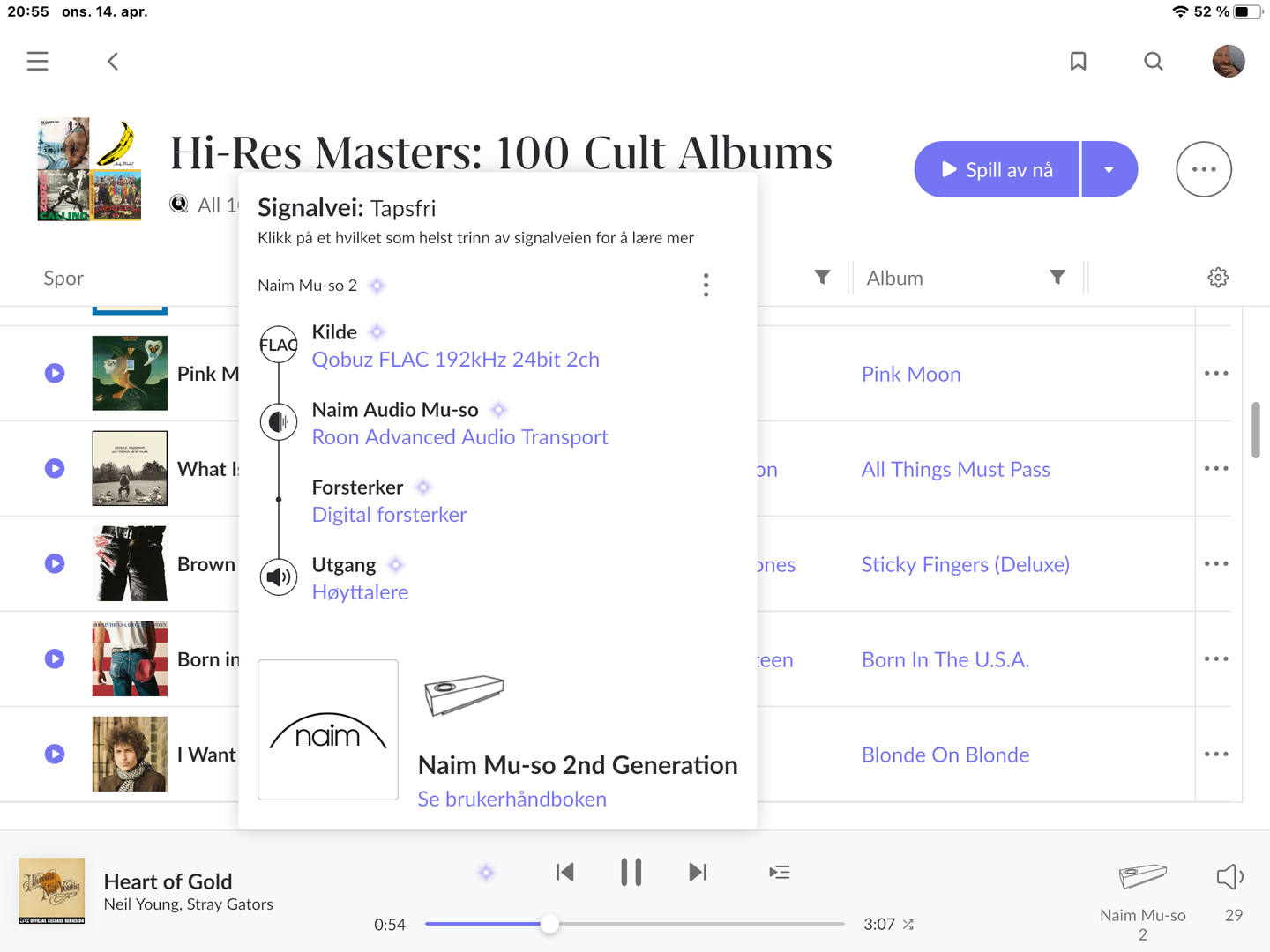Play the Blonde On Blonde track
This screenshot has width=1270, height=952.
click(x=55, y=754)
